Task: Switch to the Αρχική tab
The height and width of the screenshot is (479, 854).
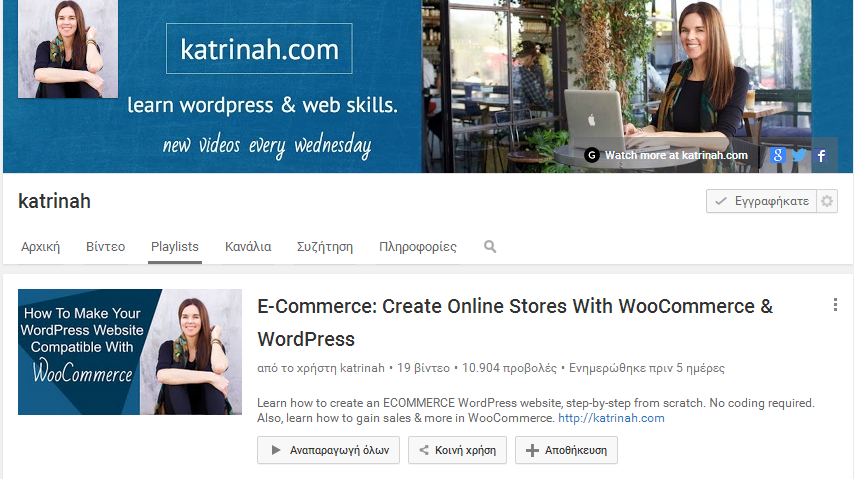Action: 41,246
